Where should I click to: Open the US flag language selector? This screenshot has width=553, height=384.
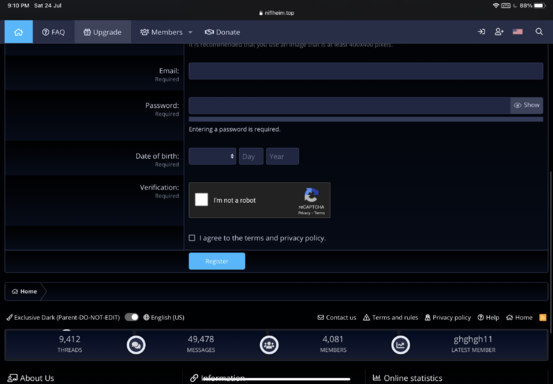pyautogui.click(x=517, y=32)
